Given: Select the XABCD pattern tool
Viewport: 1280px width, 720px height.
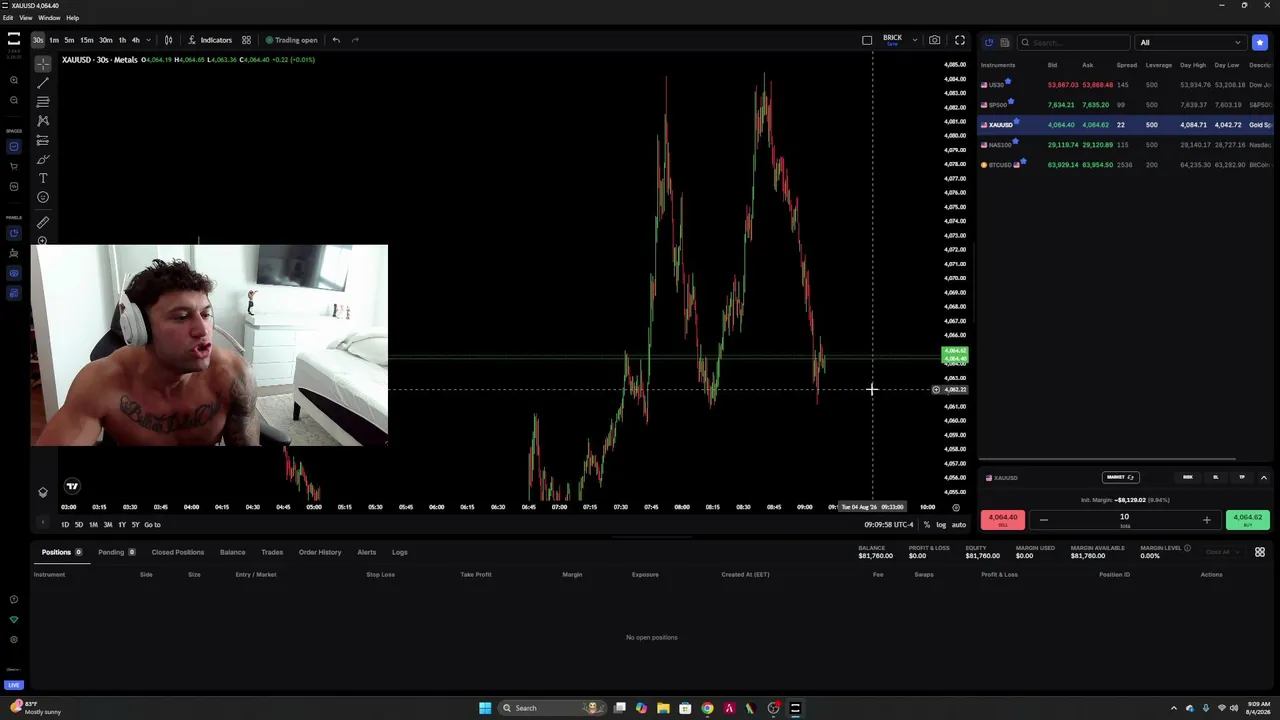Looking at the screenshot, I should click(43, 121).
